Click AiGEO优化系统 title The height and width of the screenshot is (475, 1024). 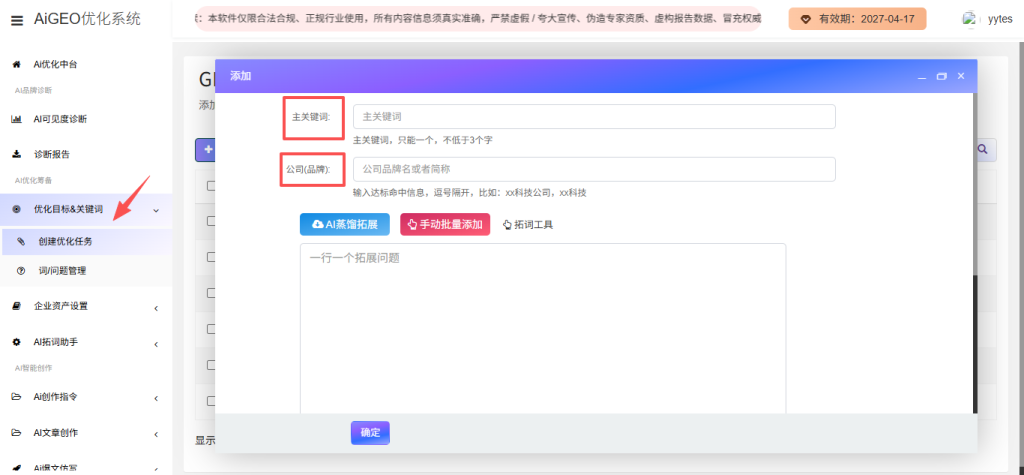87,19
